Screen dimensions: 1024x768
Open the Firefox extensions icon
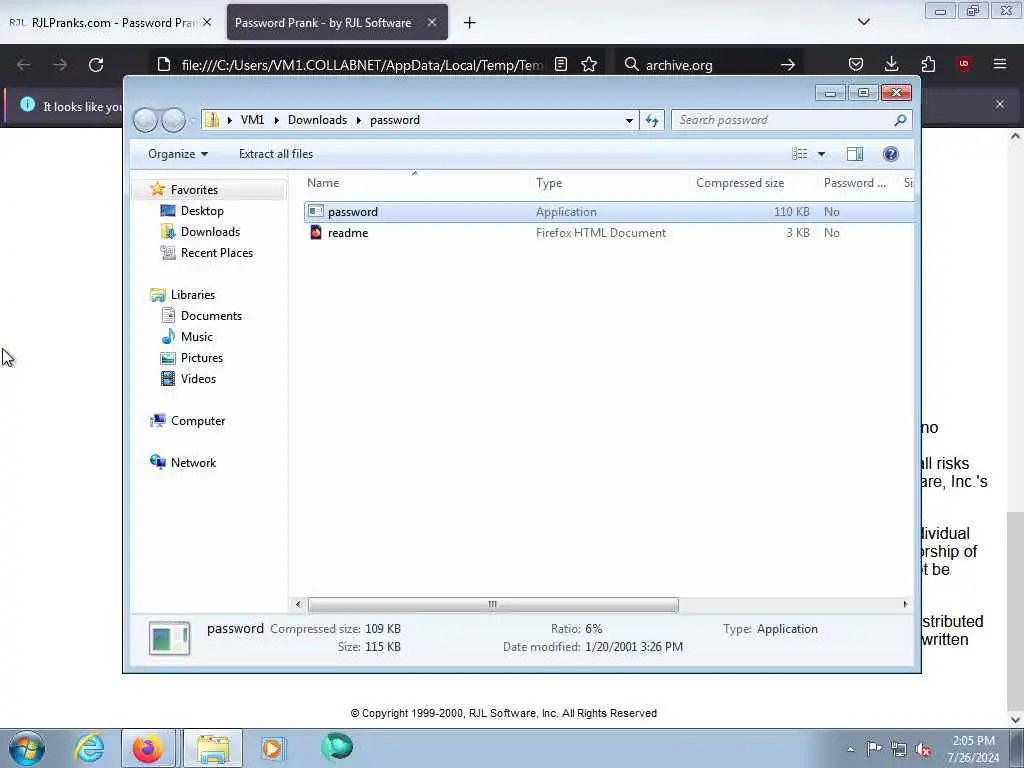click(x=928, y=64)
